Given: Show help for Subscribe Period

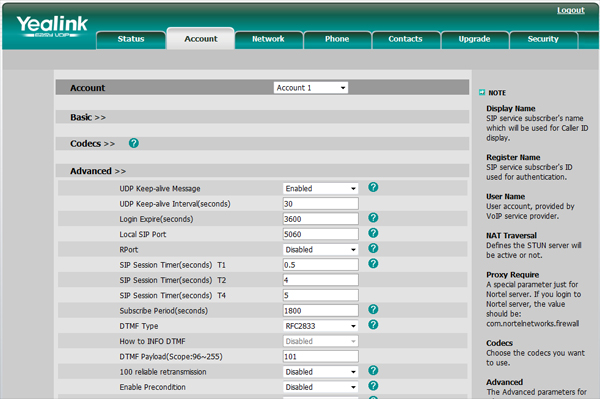Looking at the screenshot, I should coord(373,309).
